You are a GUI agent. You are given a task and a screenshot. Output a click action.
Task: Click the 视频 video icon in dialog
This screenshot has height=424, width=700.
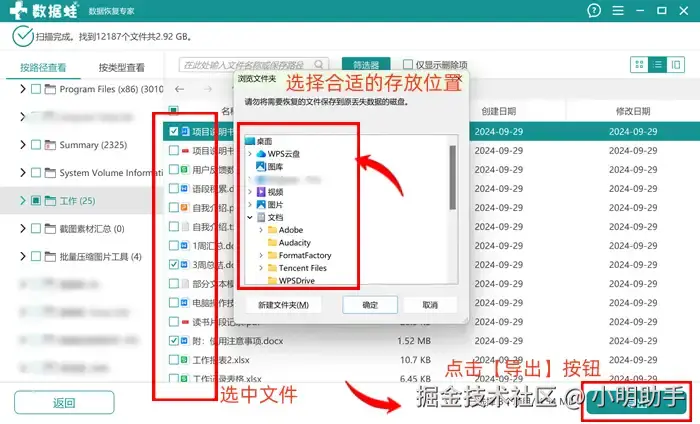click(261, 192)
